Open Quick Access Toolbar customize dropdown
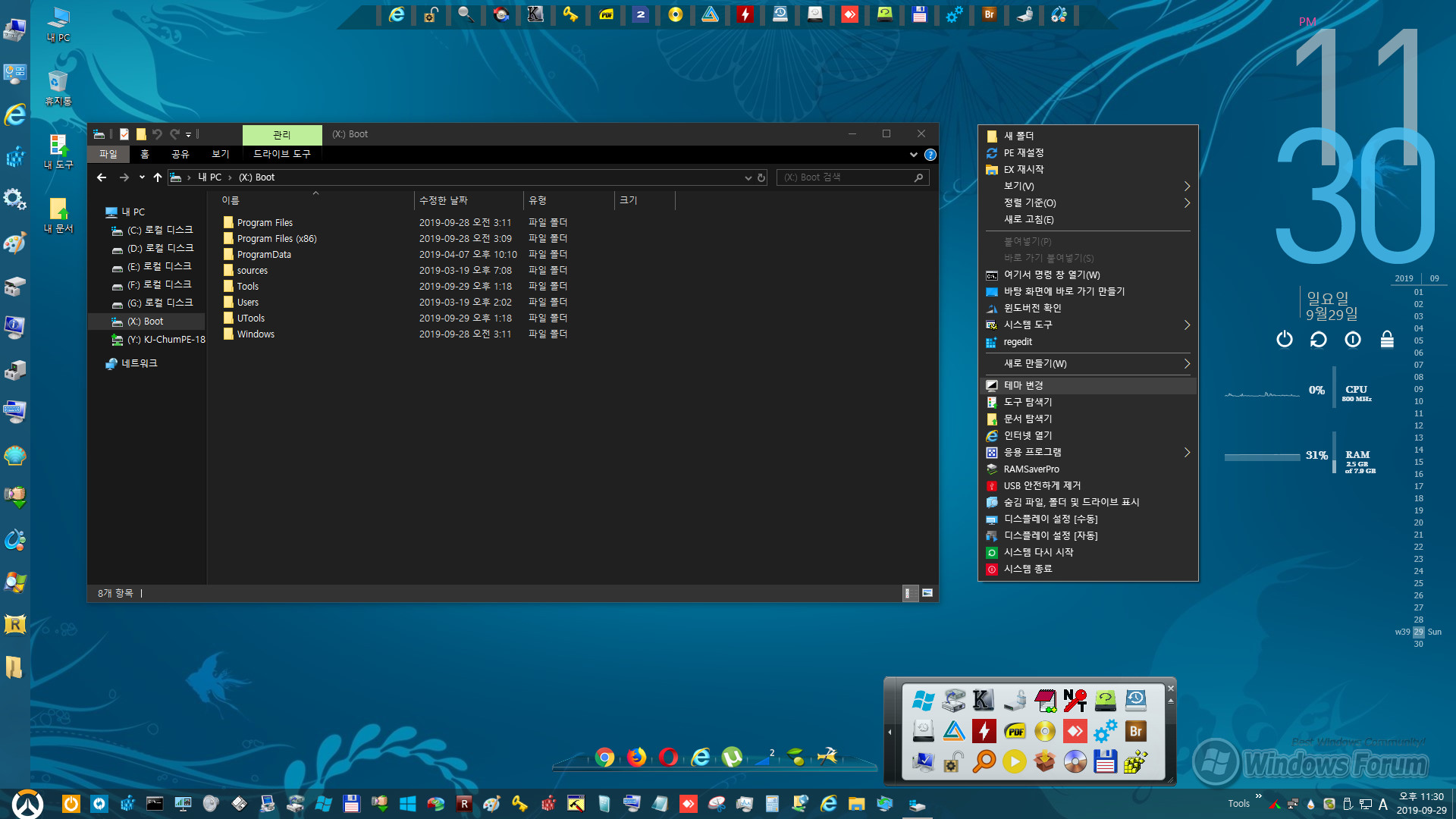The image size is (1456, 819). [x=188, y=134]
